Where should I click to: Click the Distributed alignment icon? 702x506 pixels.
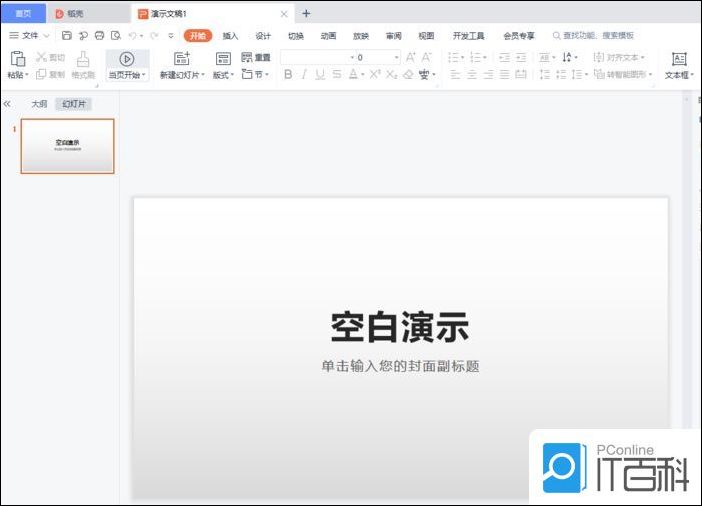(x=521, y=74)
